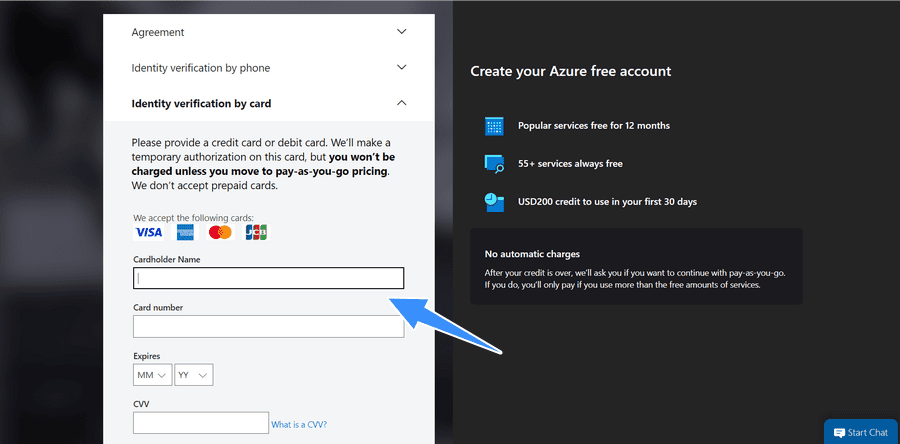This screenshot has width=900, height=444.
Task: Click 'We accept the following cards:' text
Action: coord(193,218)
